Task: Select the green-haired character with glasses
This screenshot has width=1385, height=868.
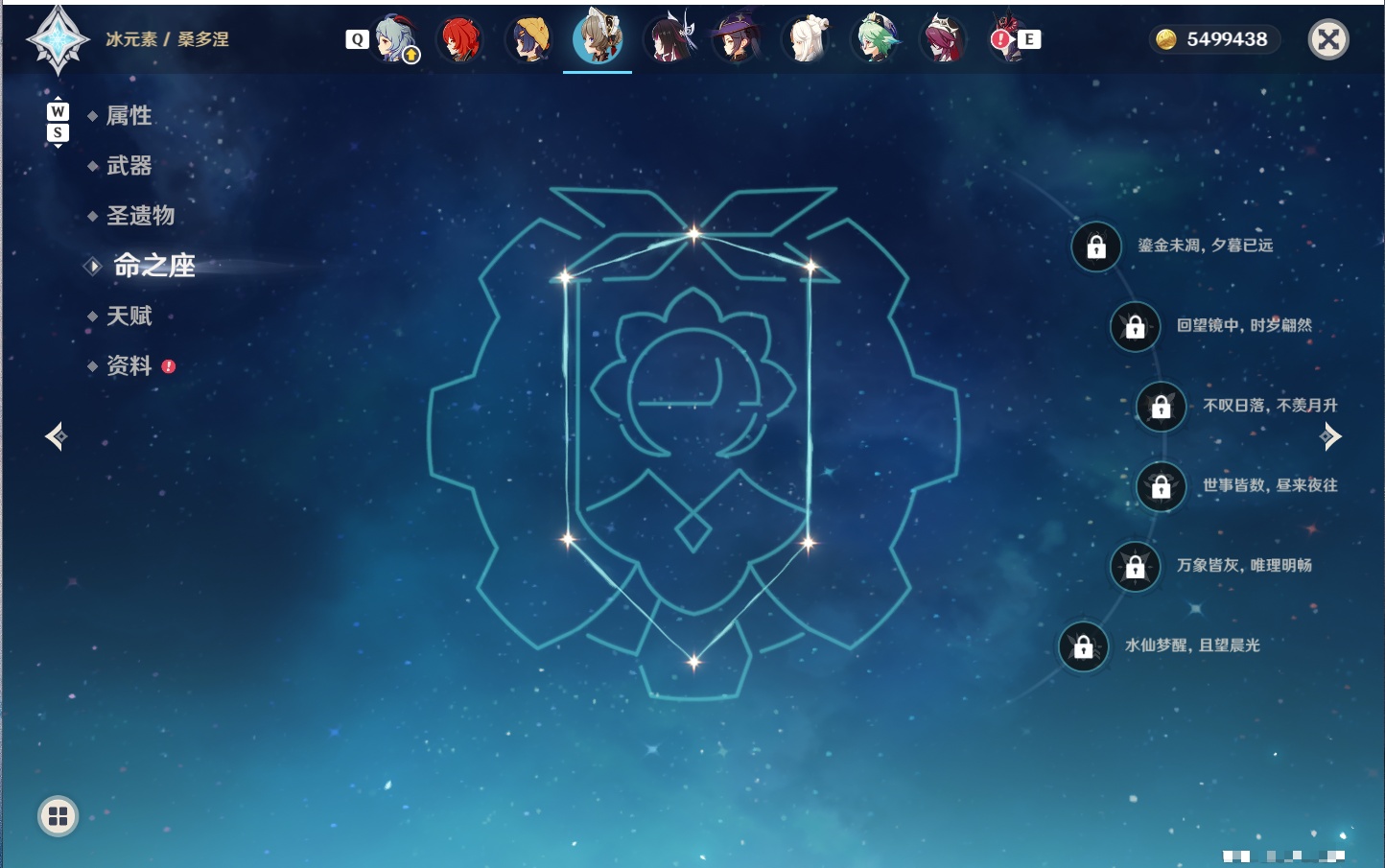Action: coord(875,39)
